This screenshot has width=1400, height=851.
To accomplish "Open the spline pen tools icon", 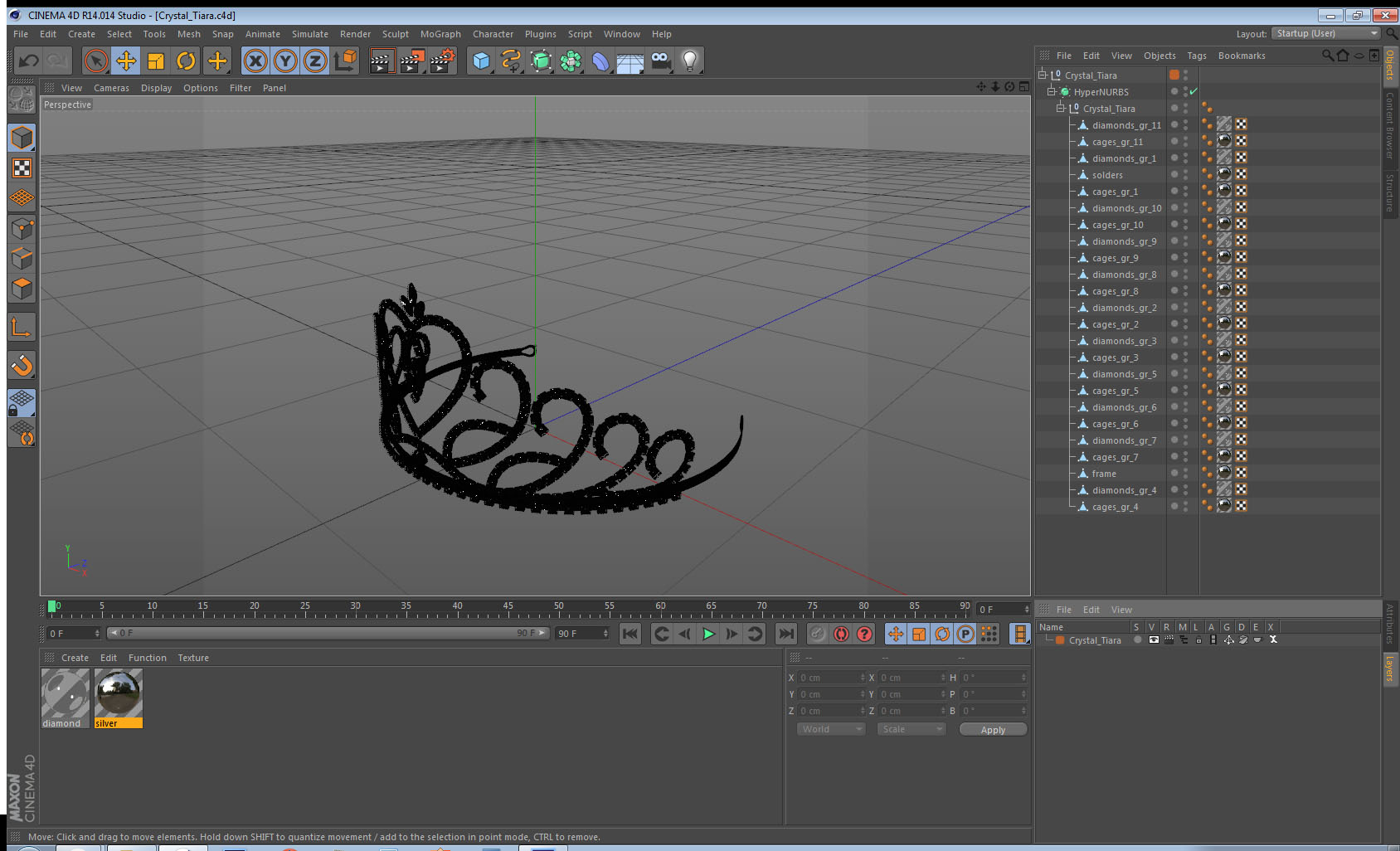I will (x=511, y=61).
